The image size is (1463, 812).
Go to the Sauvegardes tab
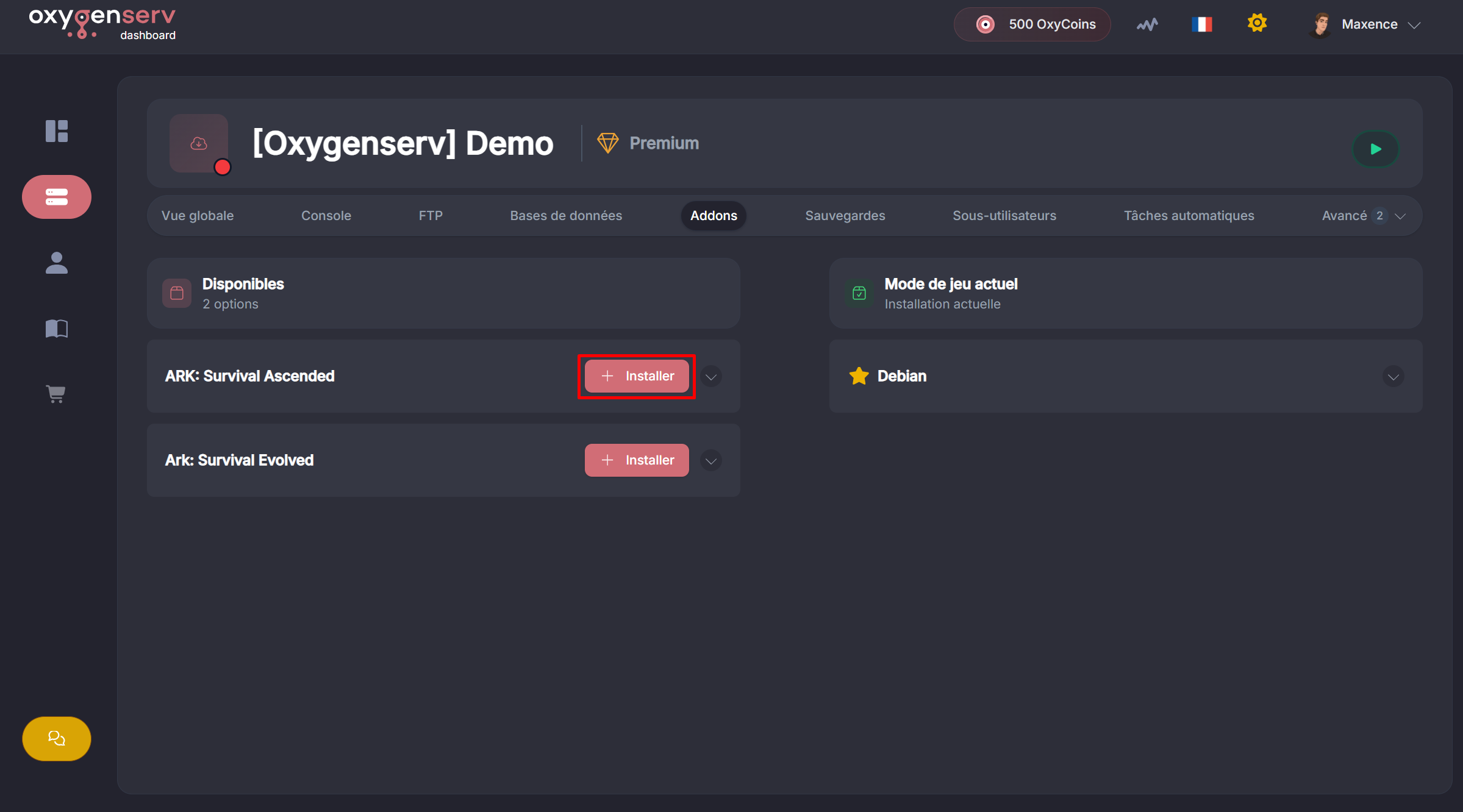click(845, 216)
